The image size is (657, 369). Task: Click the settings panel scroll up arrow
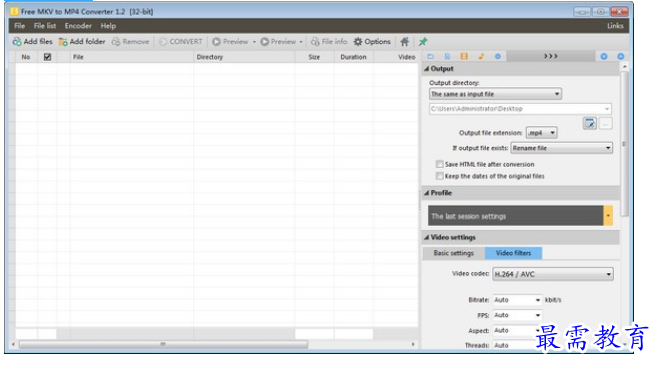(x=624, y=67)
